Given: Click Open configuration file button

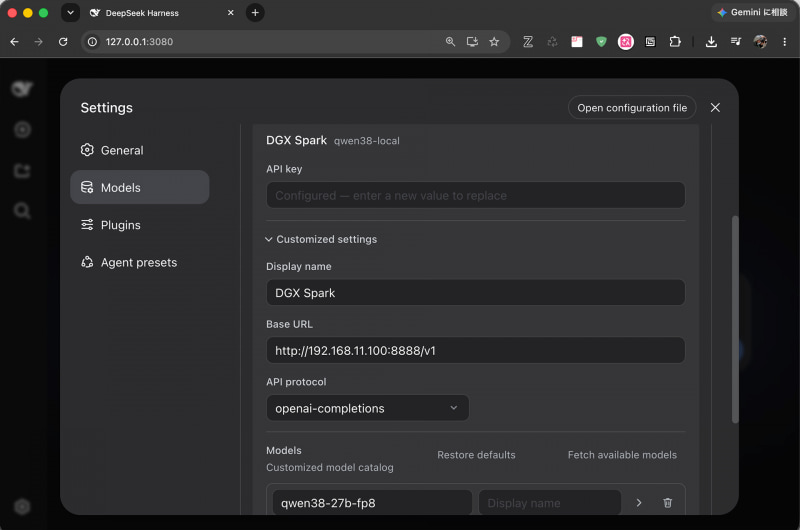Looking at the screenshot, I should click(632, 108).
